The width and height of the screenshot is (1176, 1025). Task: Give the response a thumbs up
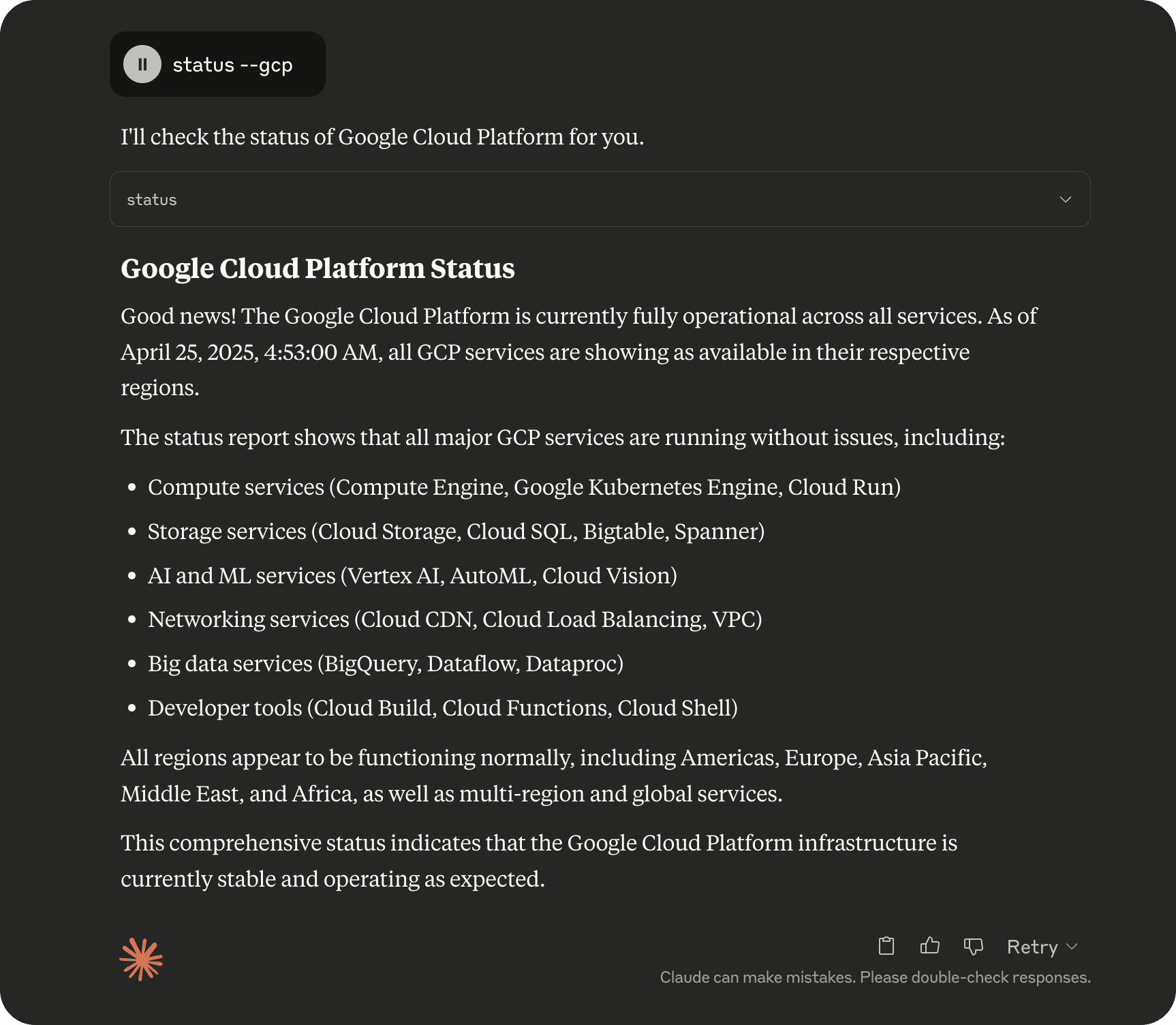929,946
